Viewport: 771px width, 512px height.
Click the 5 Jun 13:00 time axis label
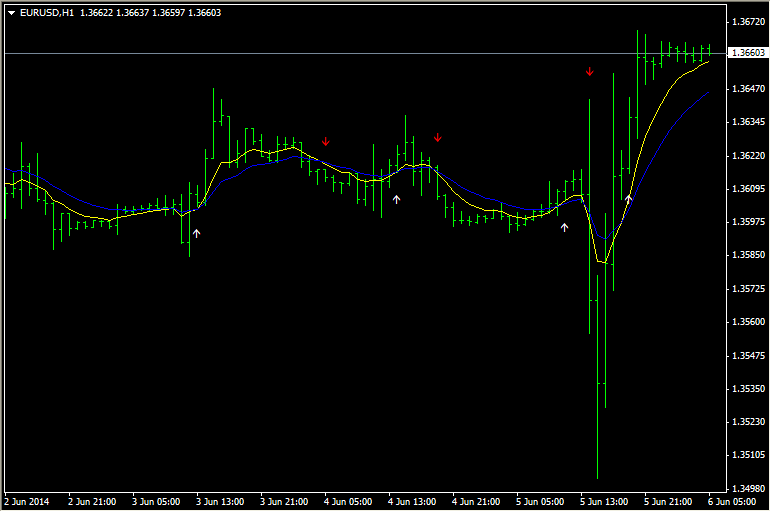point(604,502)
